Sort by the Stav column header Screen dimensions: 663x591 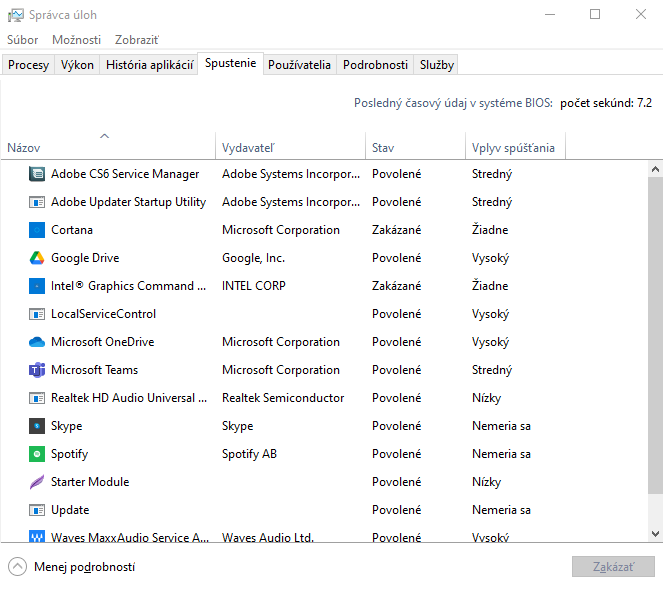415,145
